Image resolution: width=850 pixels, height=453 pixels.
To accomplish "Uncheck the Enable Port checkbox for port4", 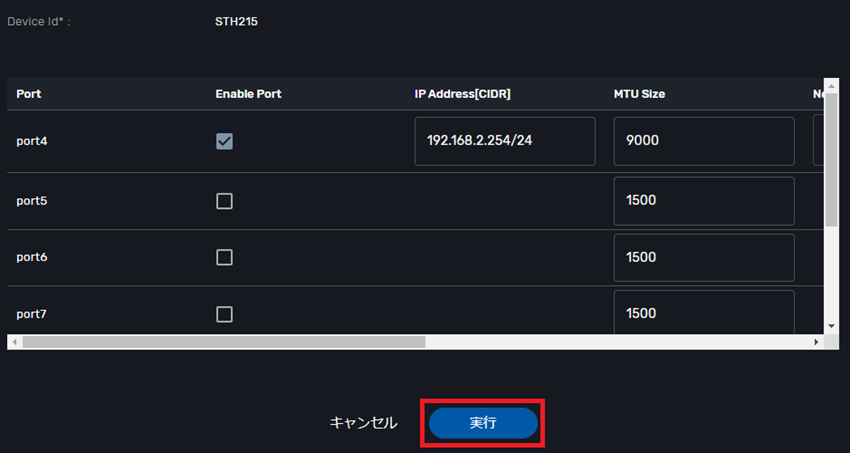I will click(x=225, y=141).
